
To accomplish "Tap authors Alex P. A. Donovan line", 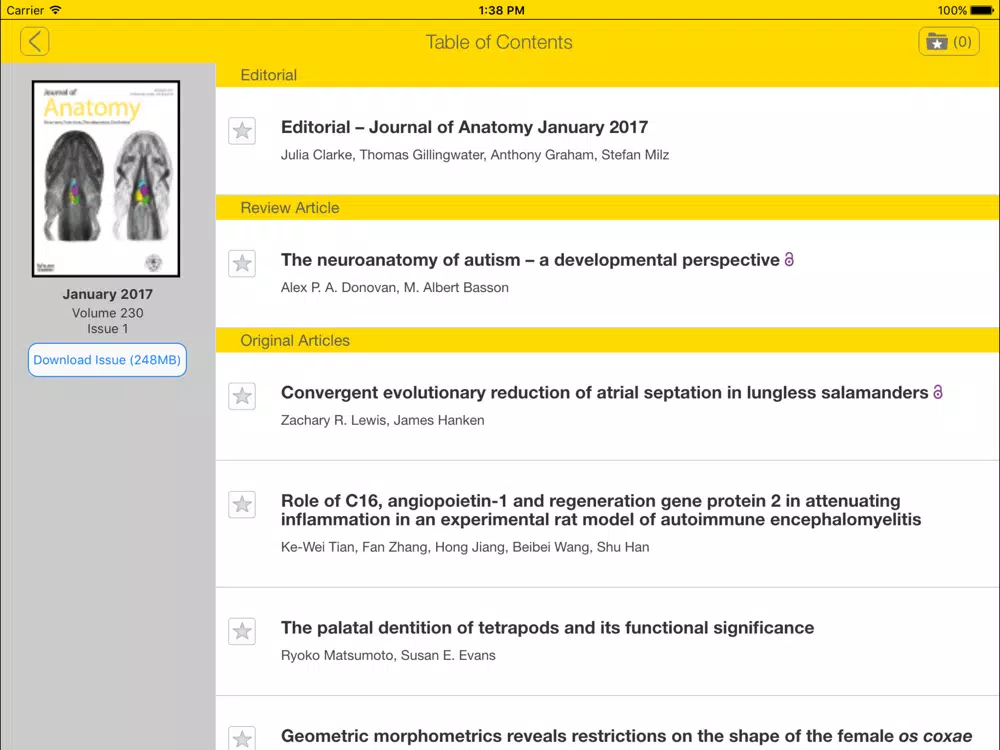I will click(395, 288).
